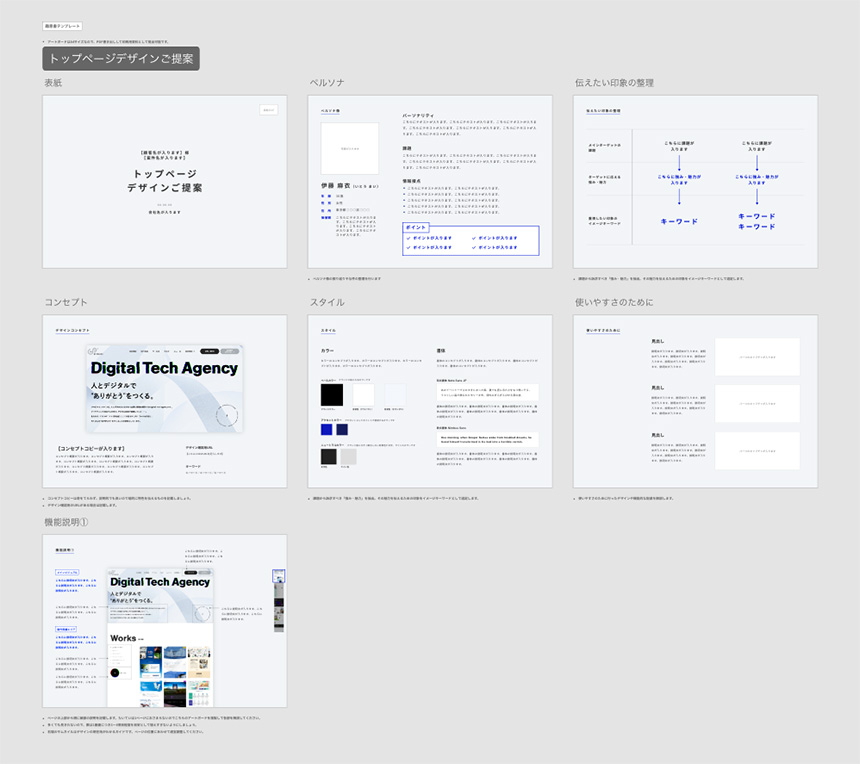This screenshot has height=764, width=860.
Task: Pick the black base color swatch
Action: 331,395
